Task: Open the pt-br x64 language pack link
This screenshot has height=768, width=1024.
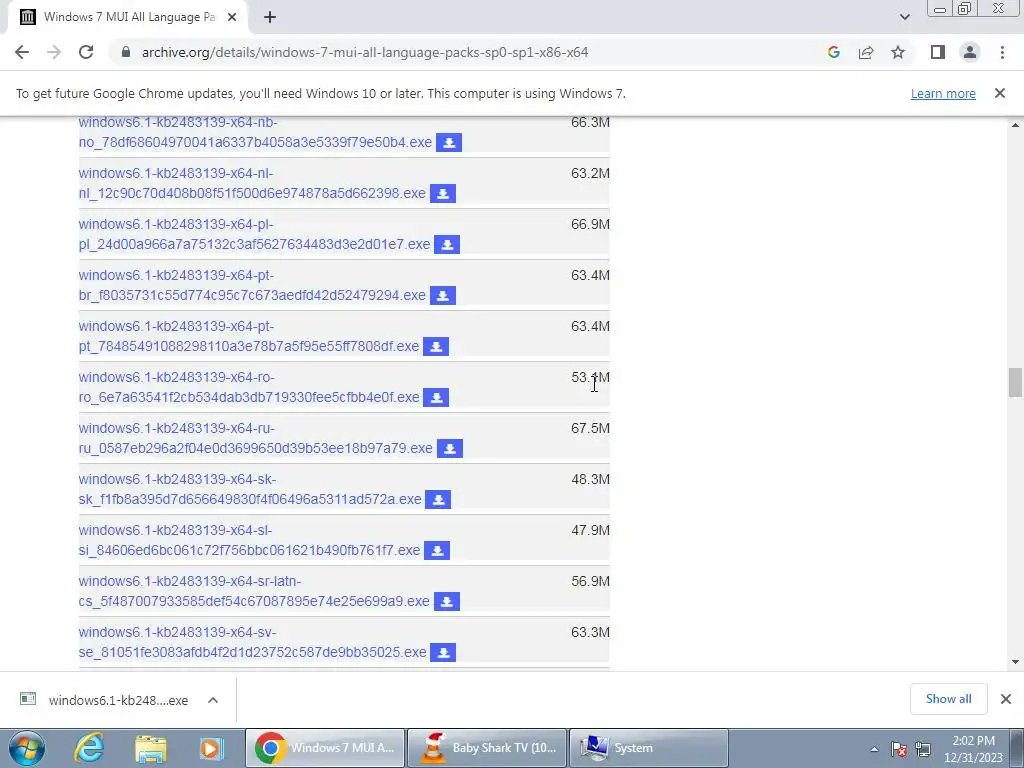Action: pyautogui.click(x=252, y=285)
